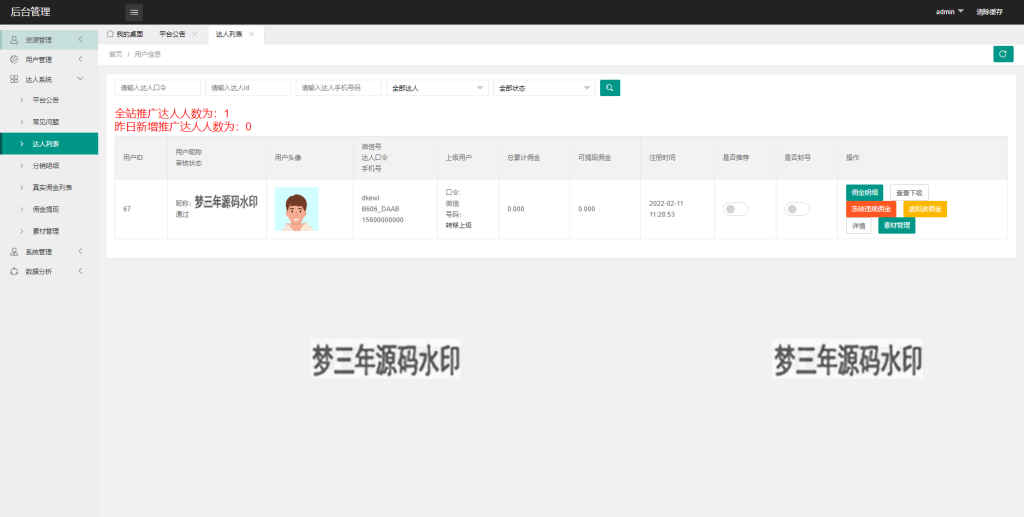Switch to the 我的桌面 tab
1024x517 pixels.
[x=125, y=34]
